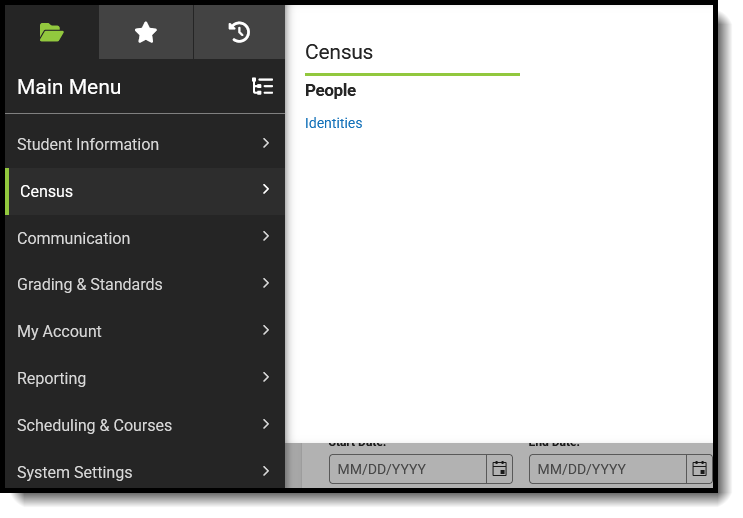Open the green folder menu tab

(52, 32)
